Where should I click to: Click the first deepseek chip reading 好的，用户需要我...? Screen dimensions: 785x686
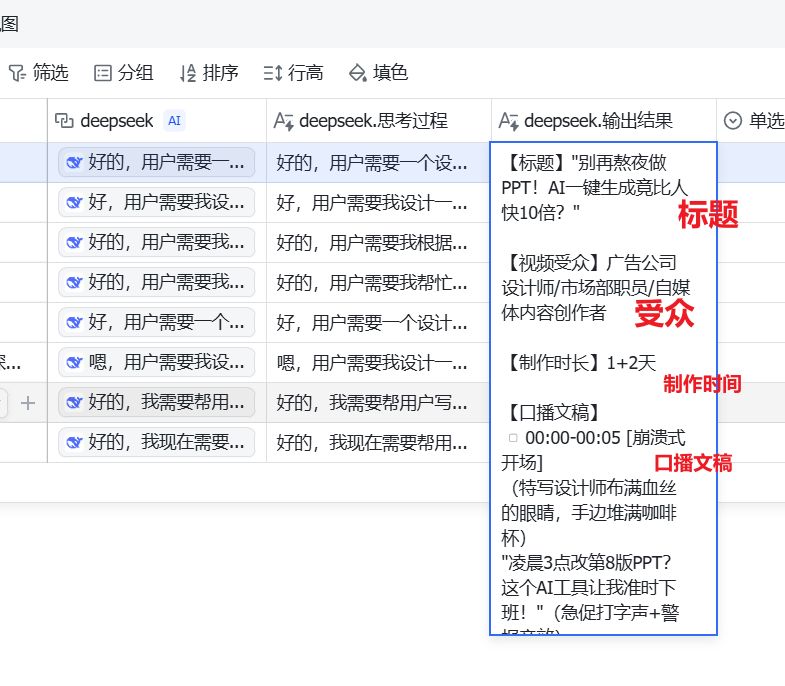(x=157, y=242)
